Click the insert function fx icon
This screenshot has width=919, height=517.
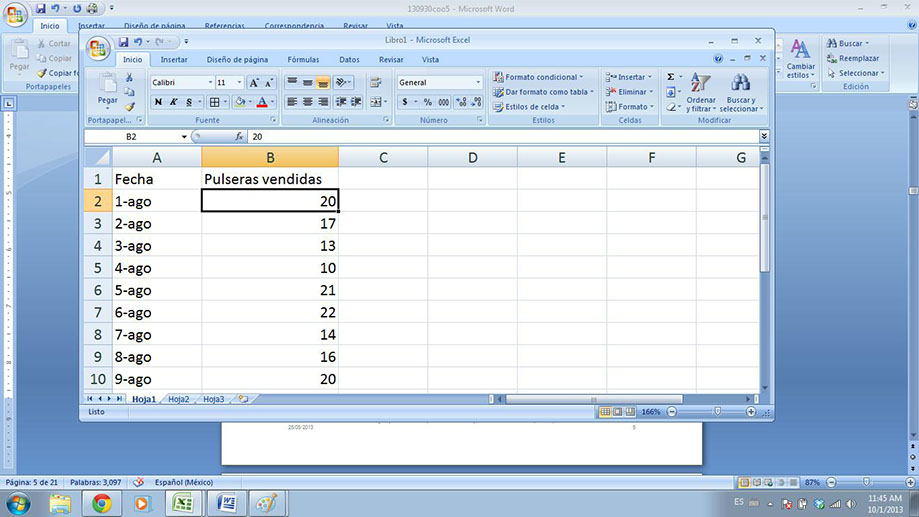coord(239,136)
